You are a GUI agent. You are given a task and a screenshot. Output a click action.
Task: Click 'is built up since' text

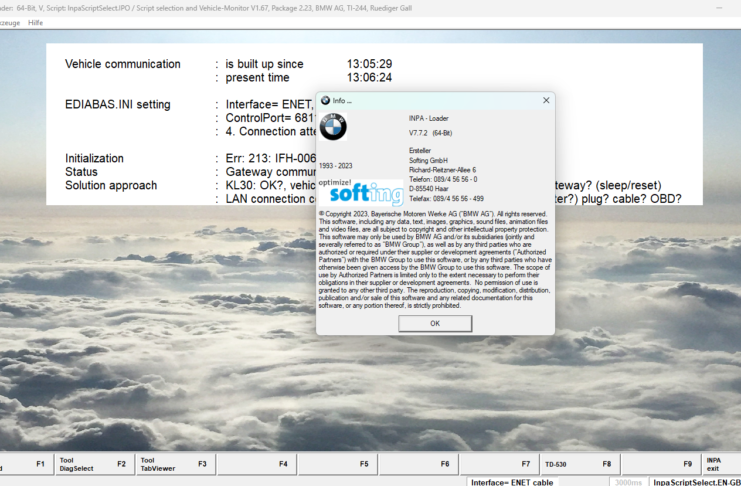264,64
